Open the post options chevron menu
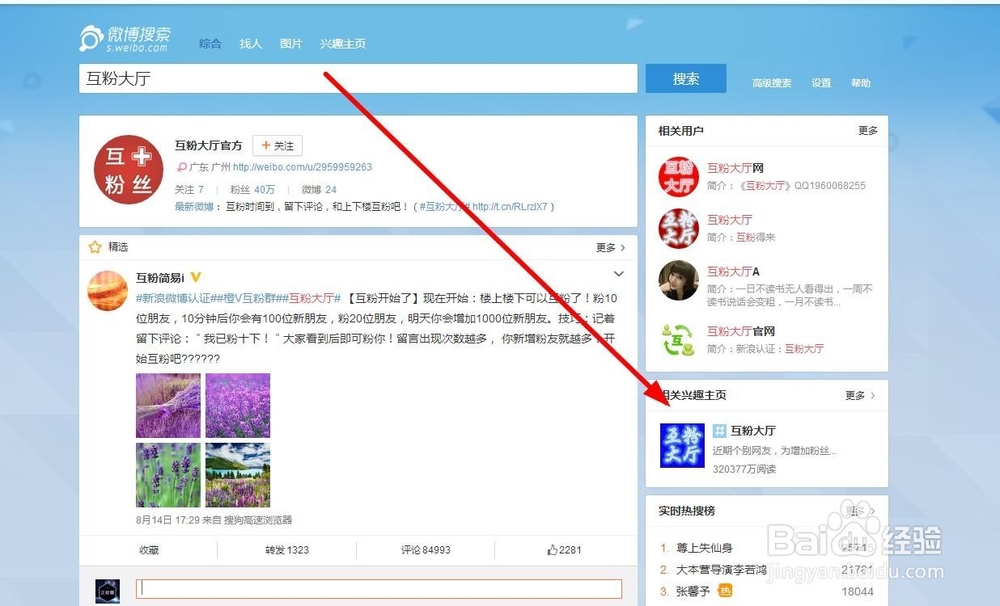Viewport: 1000px width, 606px height. tap(619, 274)
